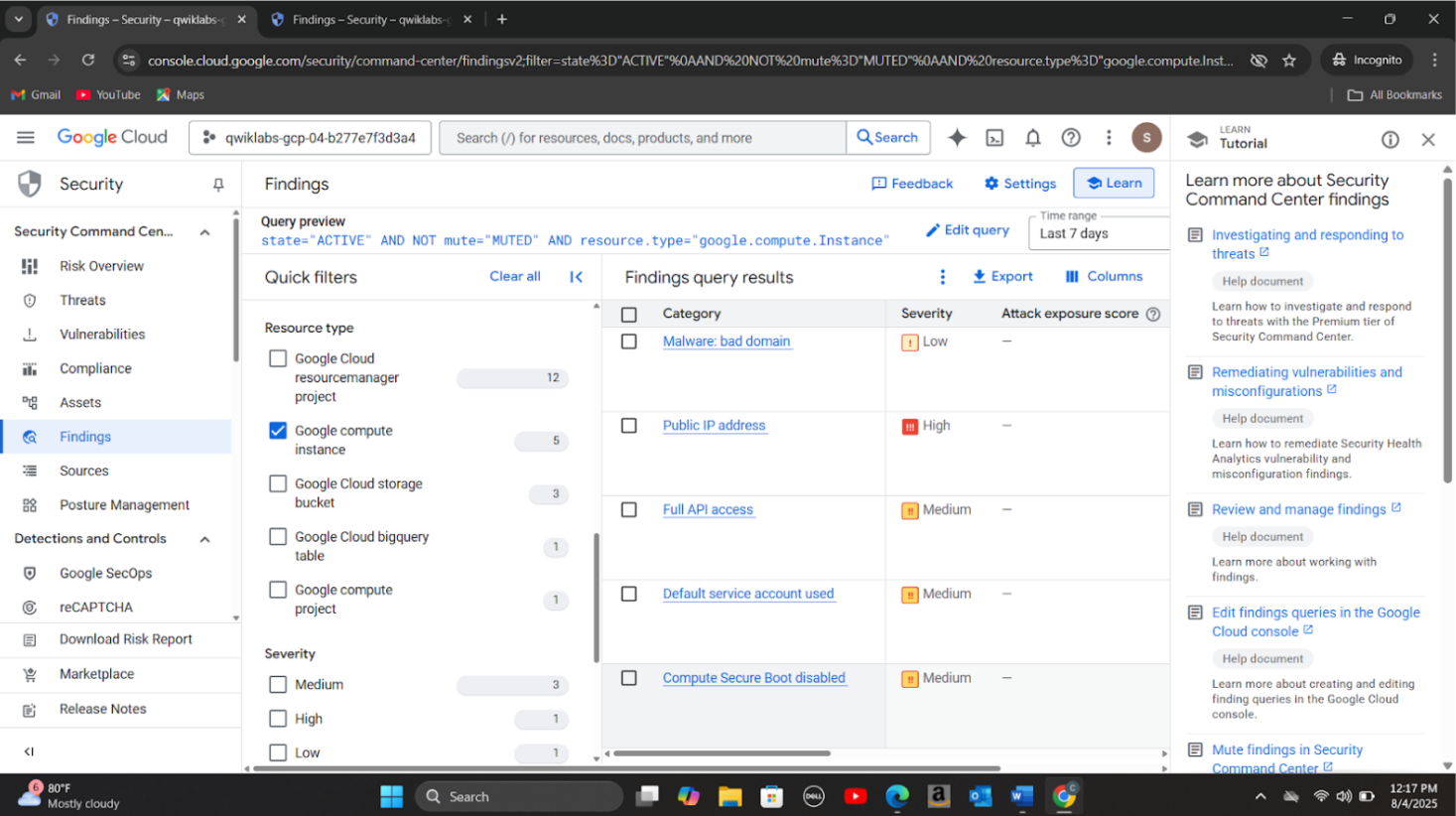Pin the Security navigation panel
Image resolution: width=1456 pixels, height=816 pixels.
point(218,185)
